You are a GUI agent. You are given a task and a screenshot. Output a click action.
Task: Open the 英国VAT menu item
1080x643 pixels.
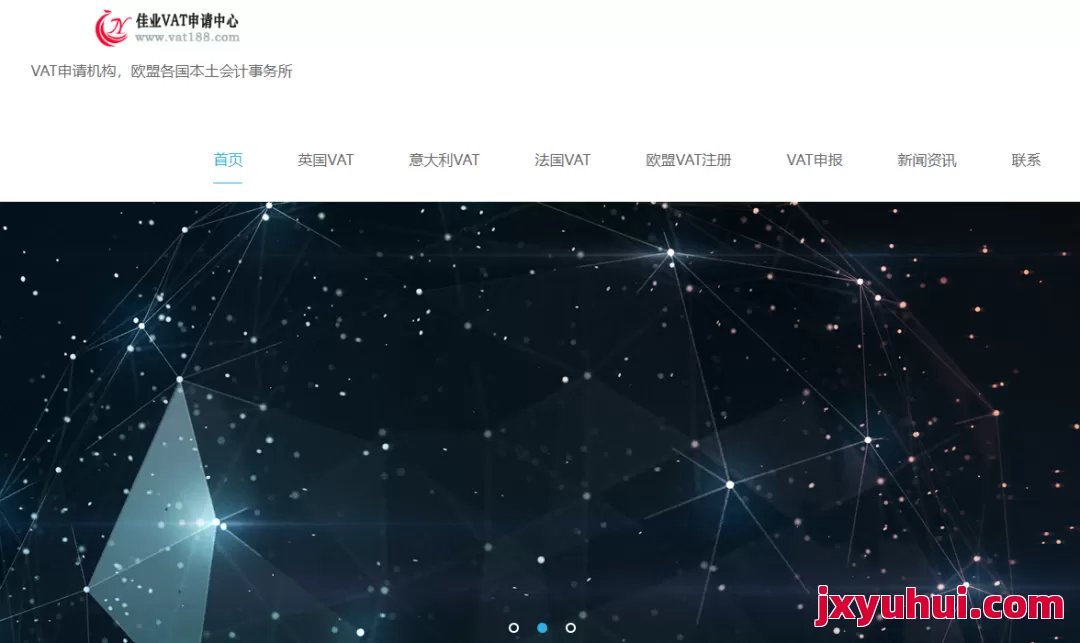pos(325,160)
